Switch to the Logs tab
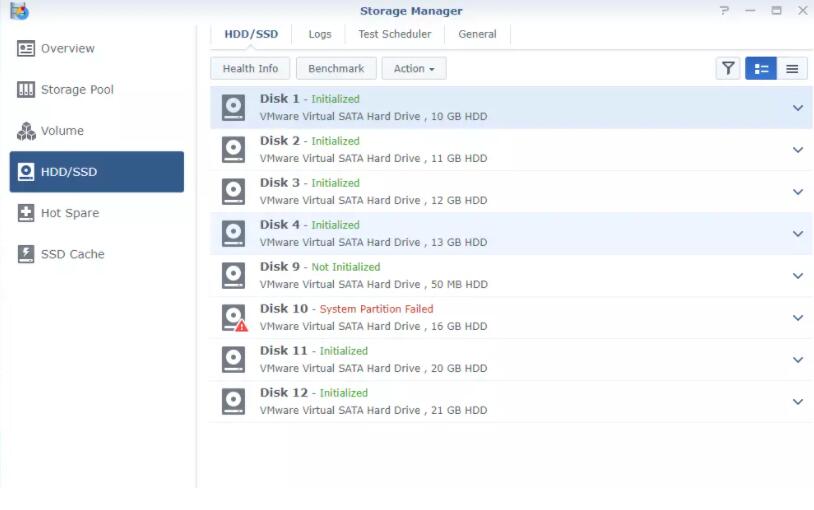This screenshot has width=814, height=510. (x=319, y=34)
